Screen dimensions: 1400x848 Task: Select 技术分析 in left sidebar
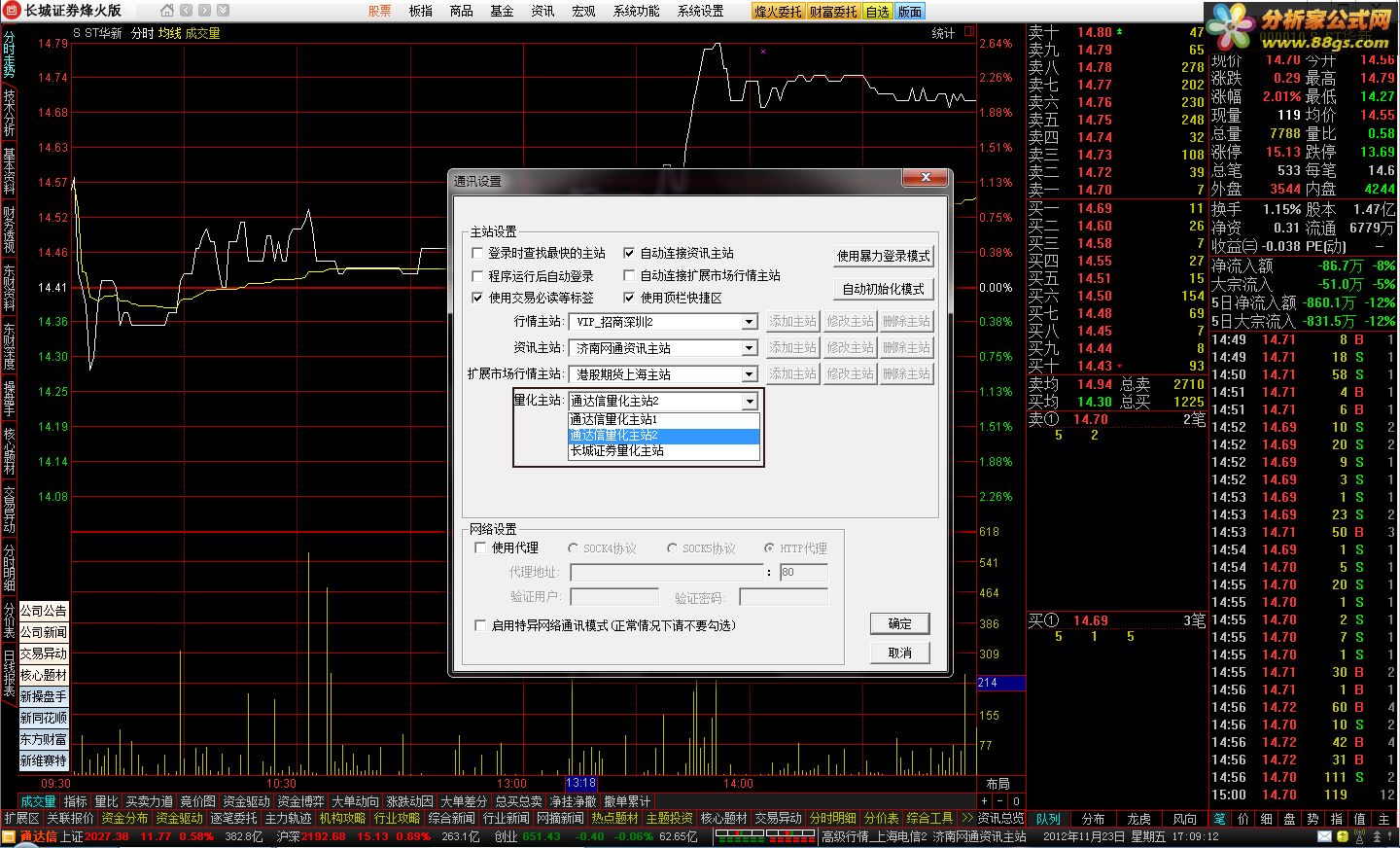[9, 114]
